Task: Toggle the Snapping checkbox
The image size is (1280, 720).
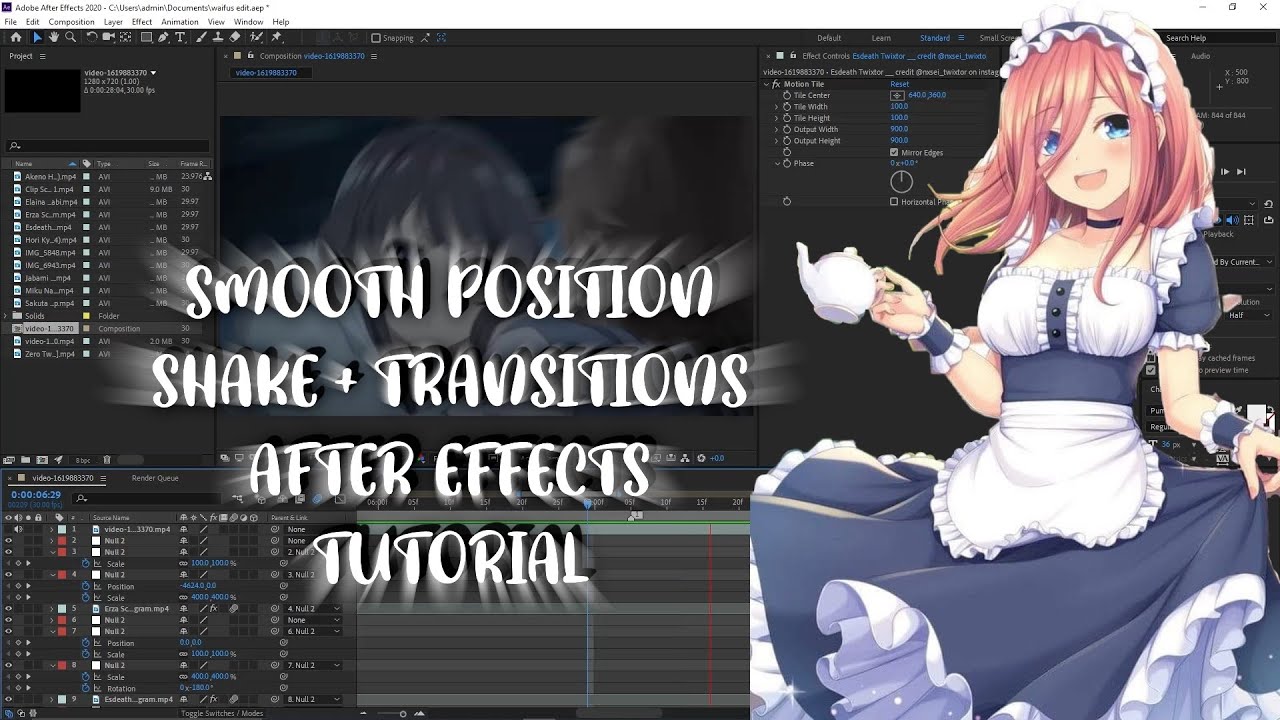Action: tap(375, 38)
